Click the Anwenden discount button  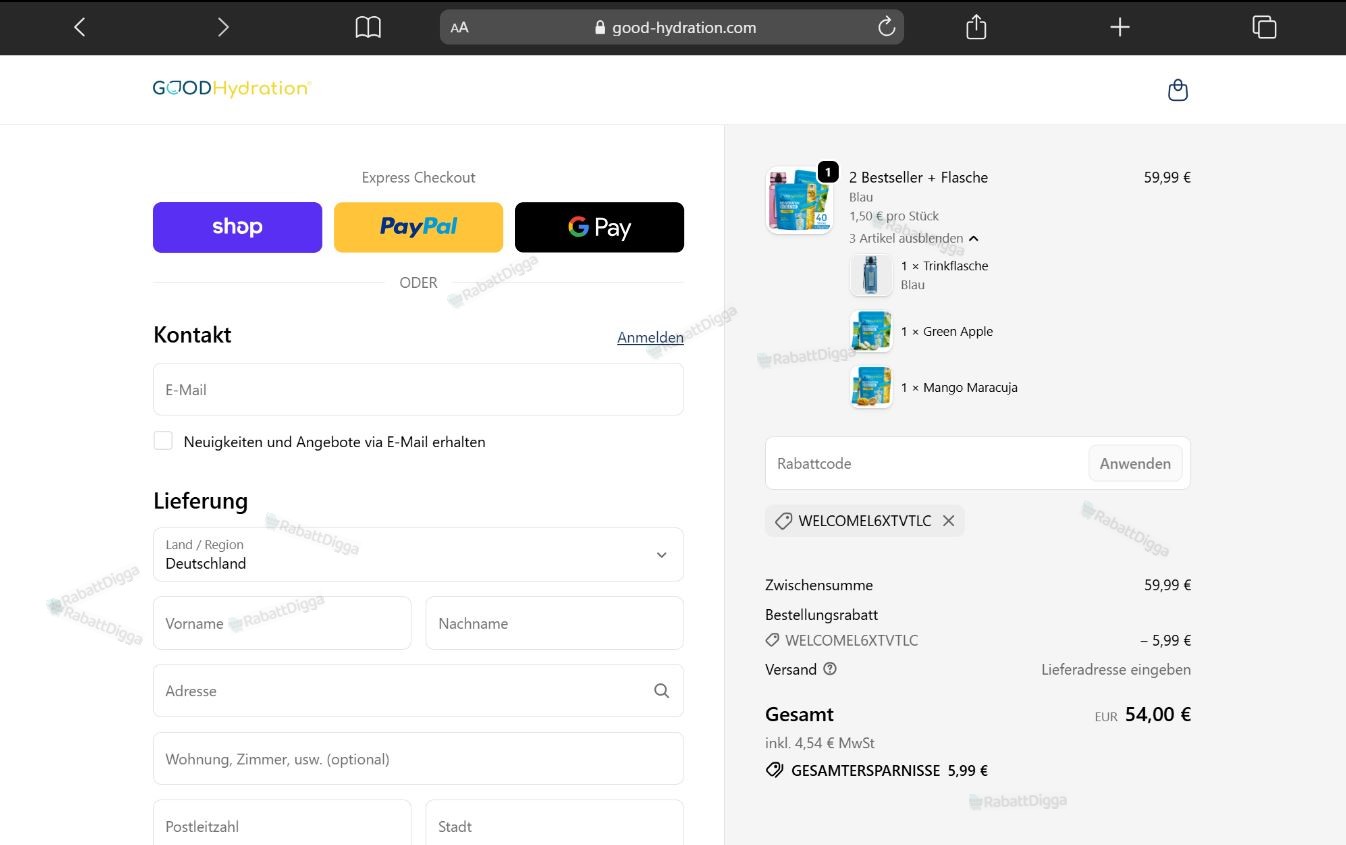click(1135, 464)
